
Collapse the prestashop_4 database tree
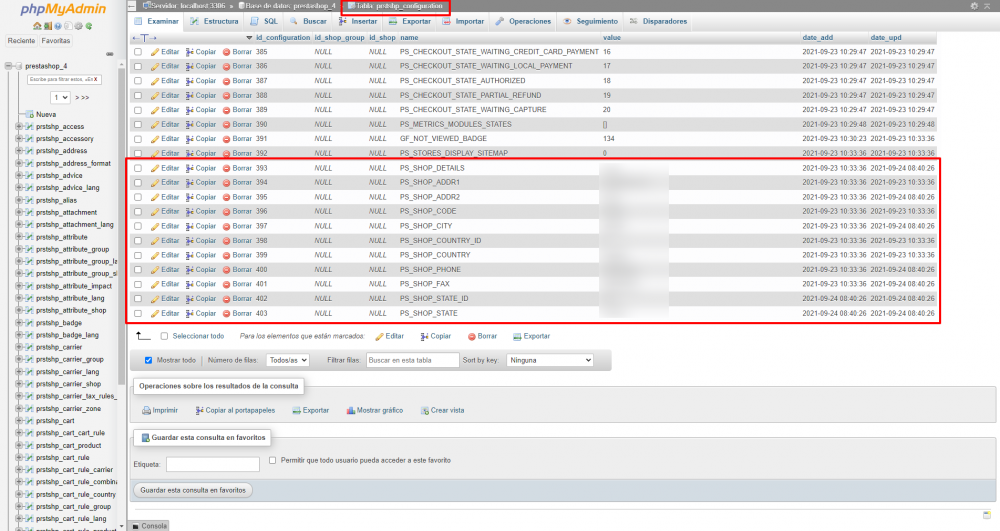(8, 66)
